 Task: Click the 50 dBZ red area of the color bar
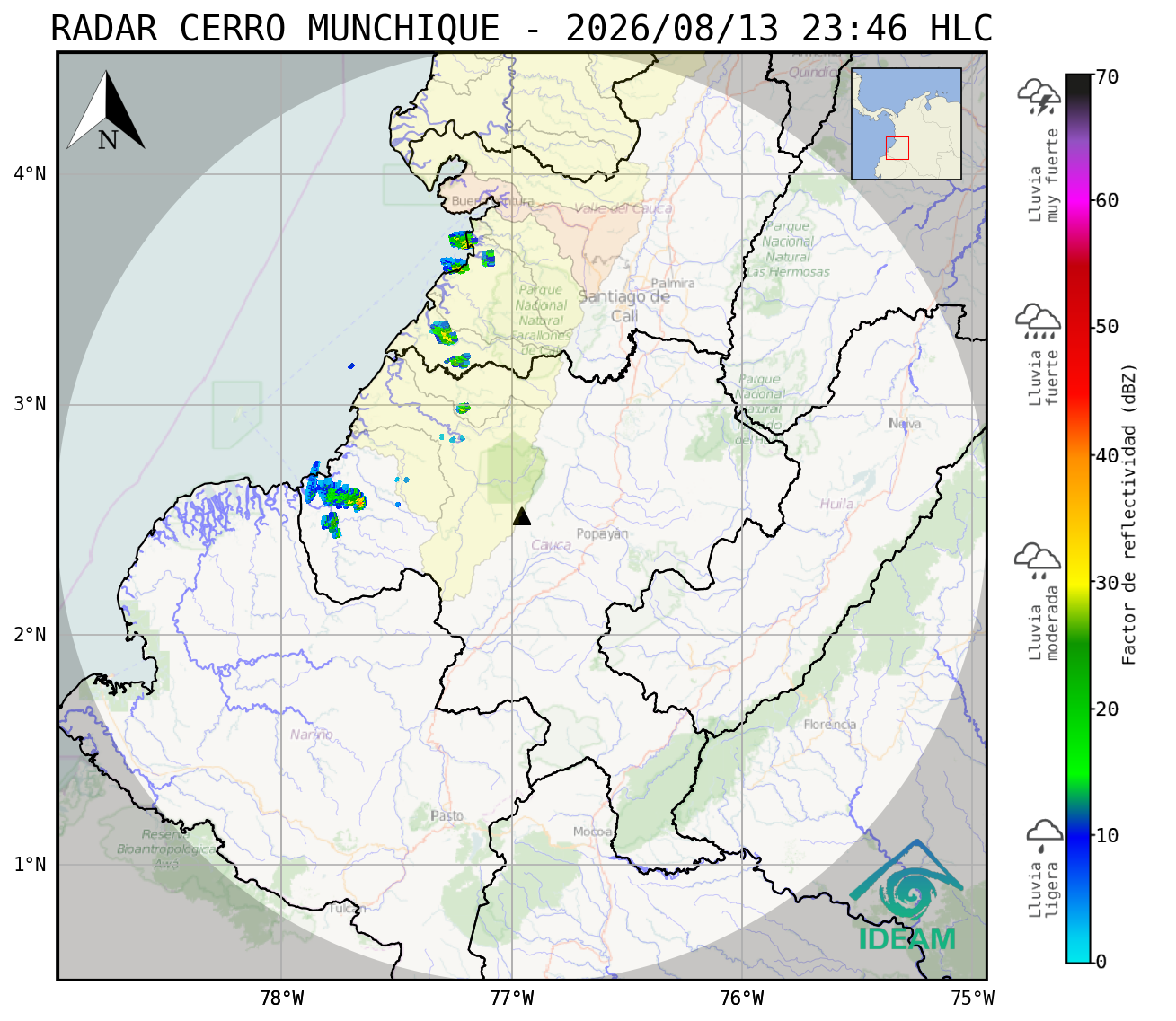pos(1078,327)
